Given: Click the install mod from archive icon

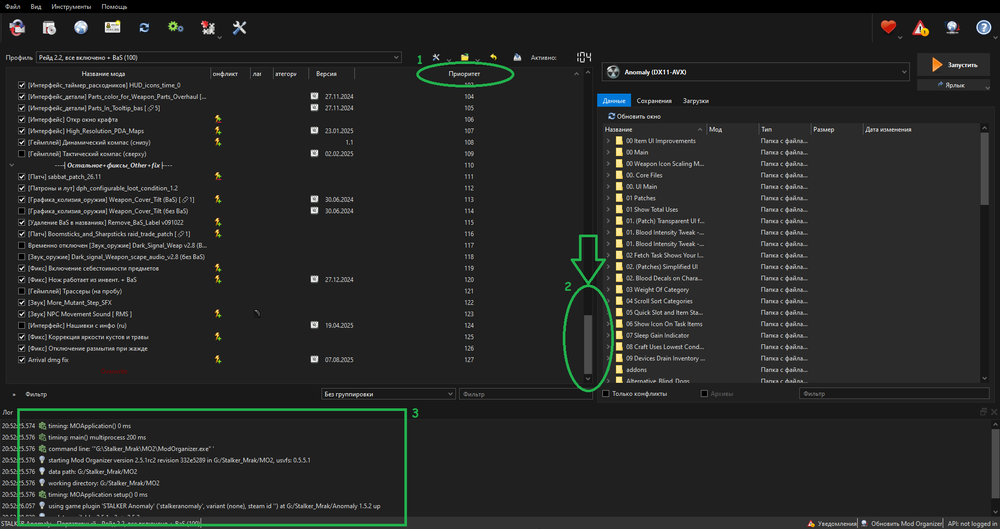Looking at the screenshot, I should (x=49, y=27).
